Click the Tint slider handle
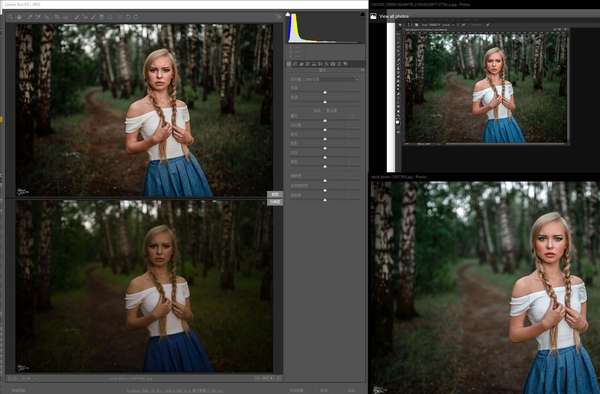 [x=325, y=102]
